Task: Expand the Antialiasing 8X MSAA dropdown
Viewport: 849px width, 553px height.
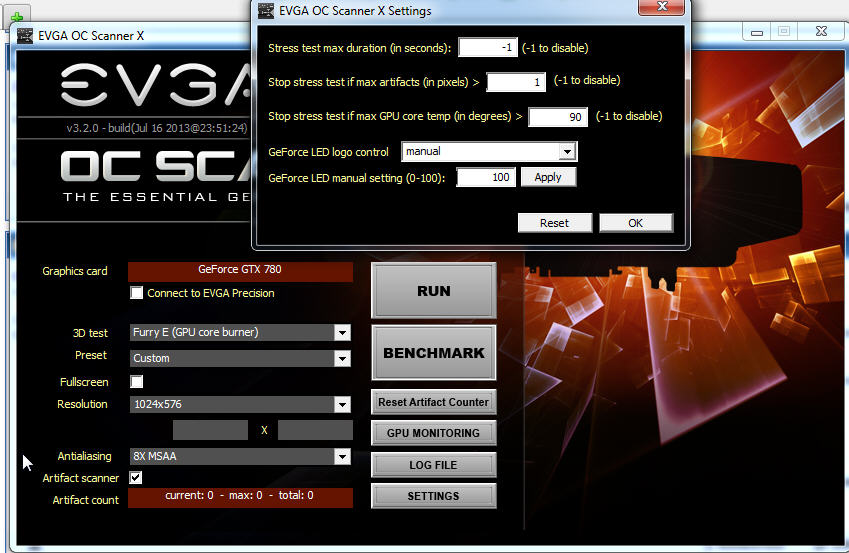Action: pyautogui.click(x=342, y=457)
